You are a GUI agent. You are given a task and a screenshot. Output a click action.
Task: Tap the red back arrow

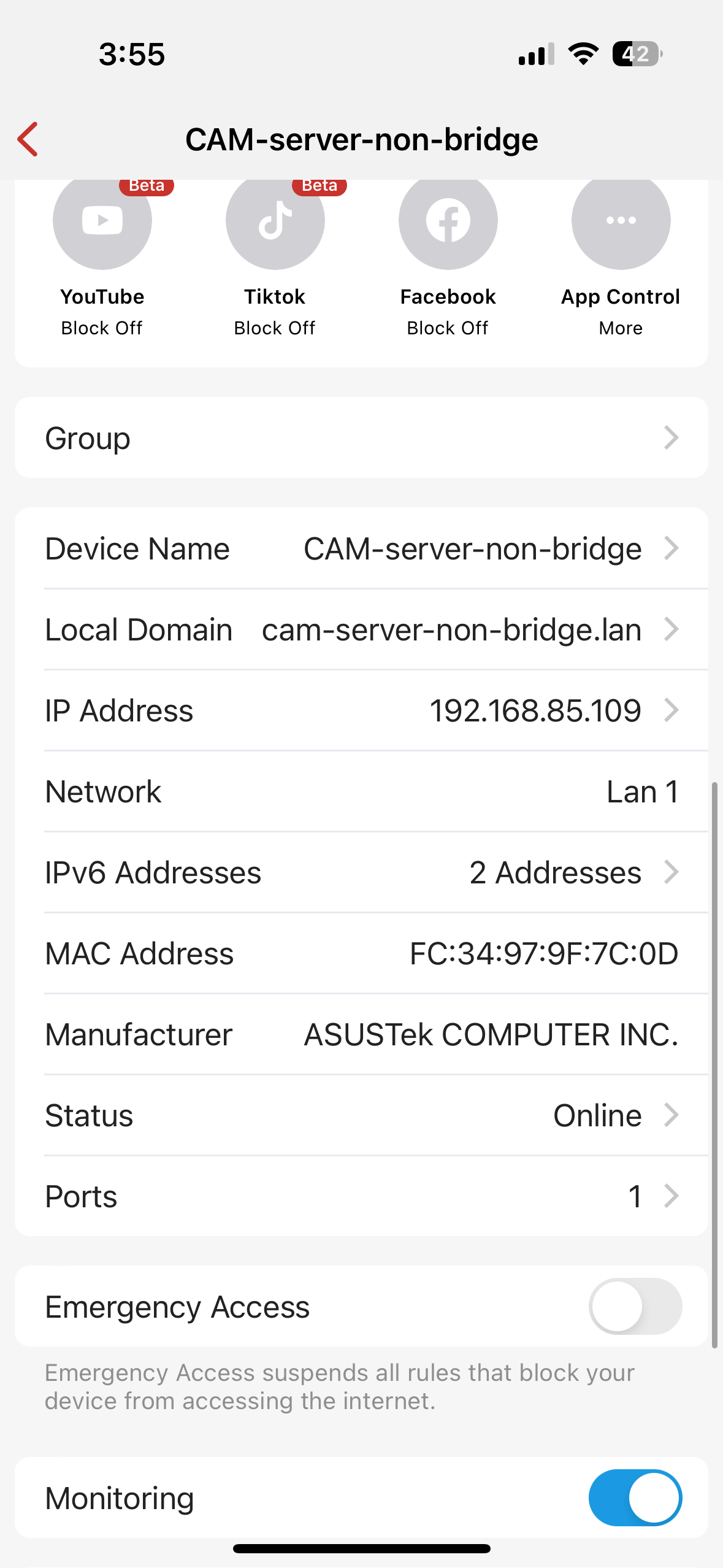point(28,139)
